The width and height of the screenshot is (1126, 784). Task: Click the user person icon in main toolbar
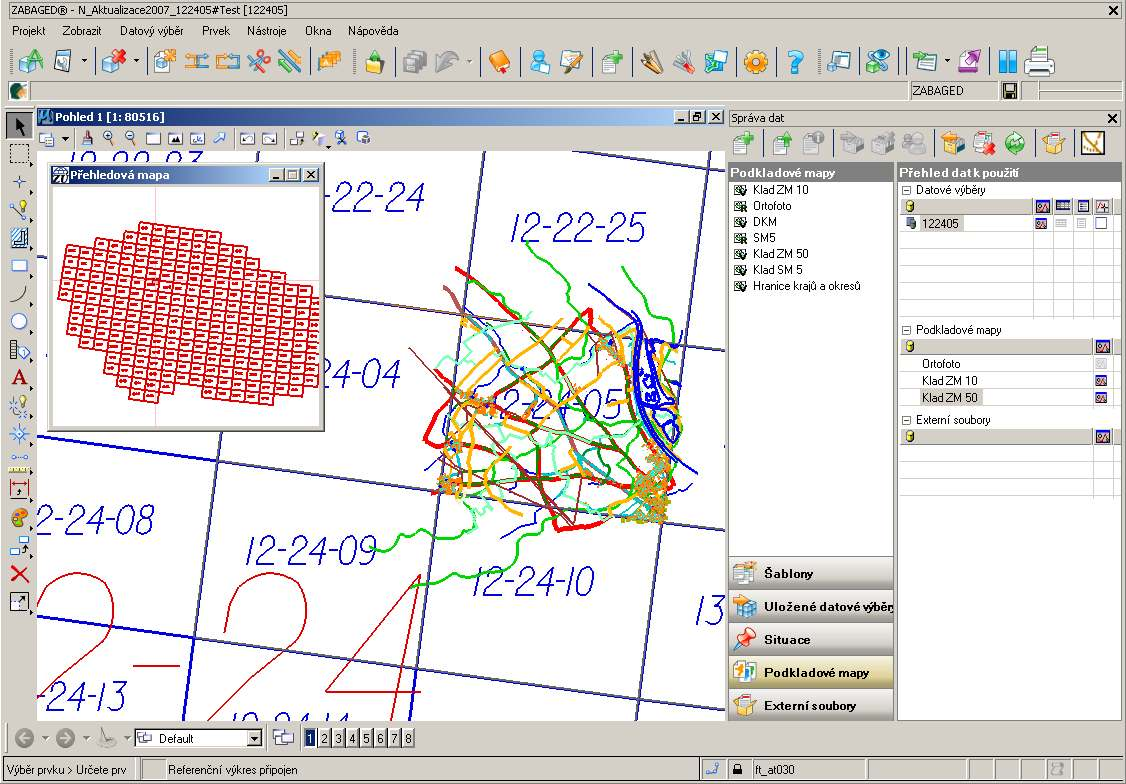[x=540, y=62]
